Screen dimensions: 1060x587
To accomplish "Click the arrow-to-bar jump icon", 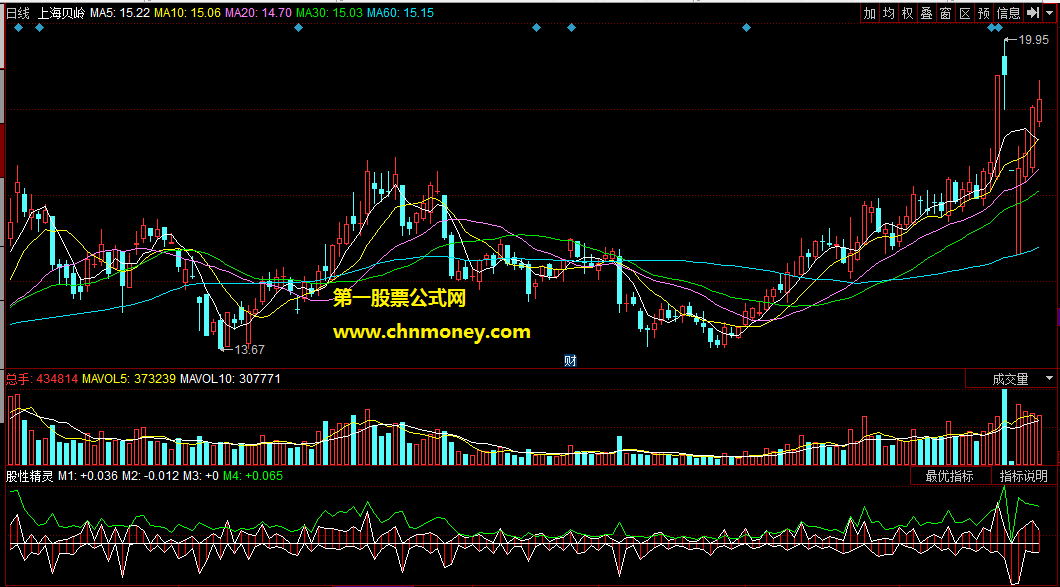I will [x=1032, y=12].
